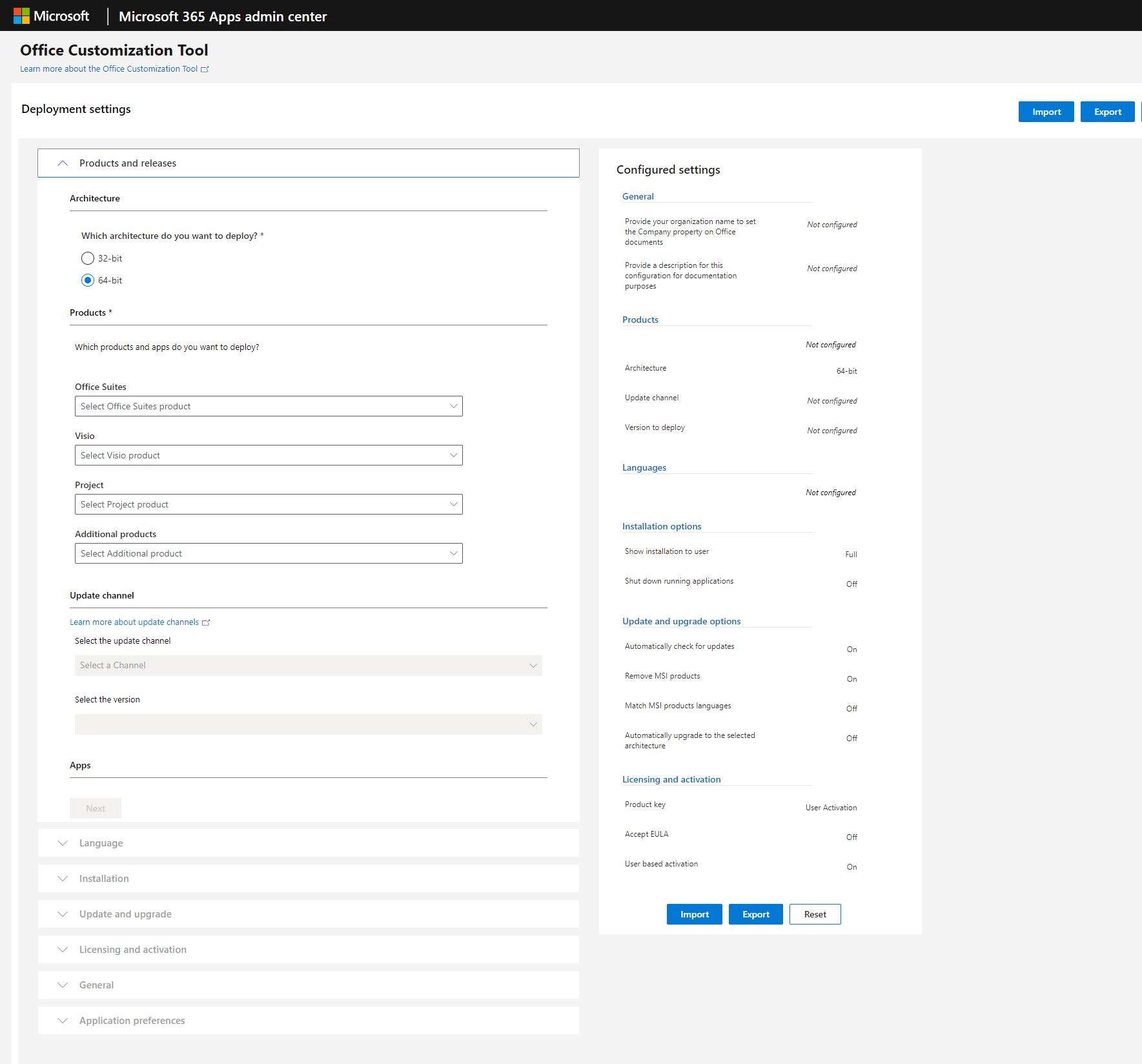Image resolution: width=1142 pixels, height=1064 pixels.
Task: Open the Office Suites product dropdown
Action: tap(269, 406)
